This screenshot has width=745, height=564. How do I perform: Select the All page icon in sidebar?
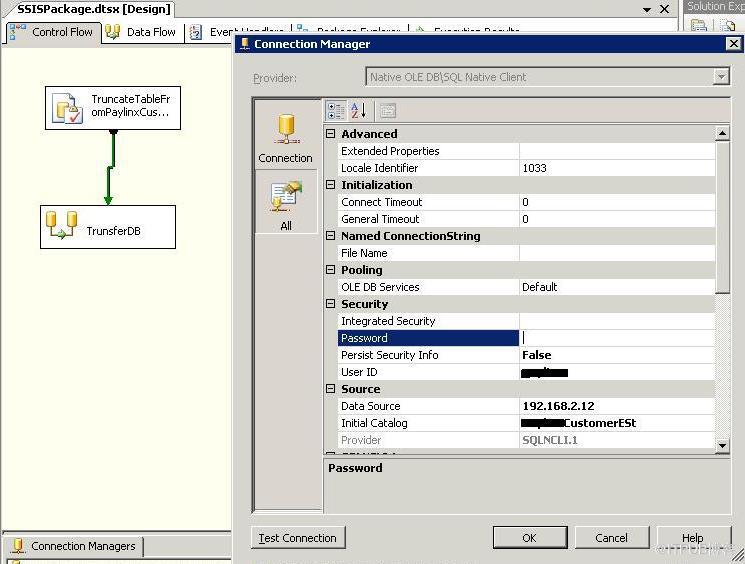point(285,198)
